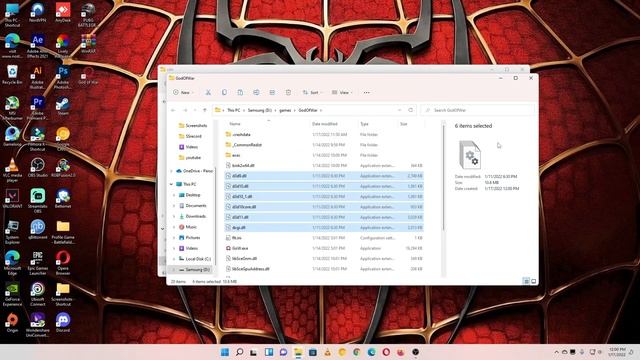Switch to details view layout icon
The width and height of the screenshot is (640, 360).
[526, 281]
